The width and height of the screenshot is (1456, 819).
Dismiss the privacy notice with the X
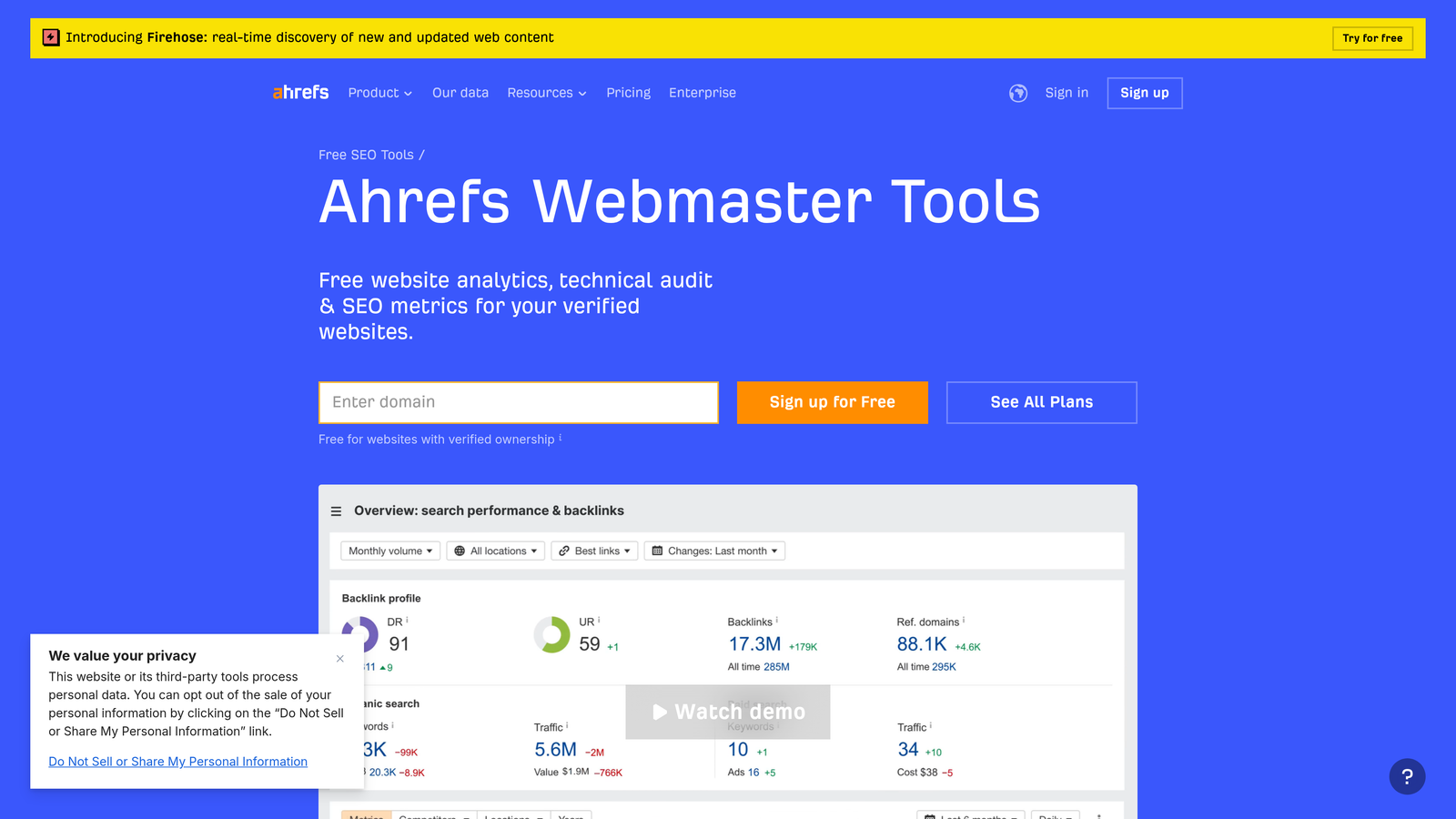pos(339,658)
